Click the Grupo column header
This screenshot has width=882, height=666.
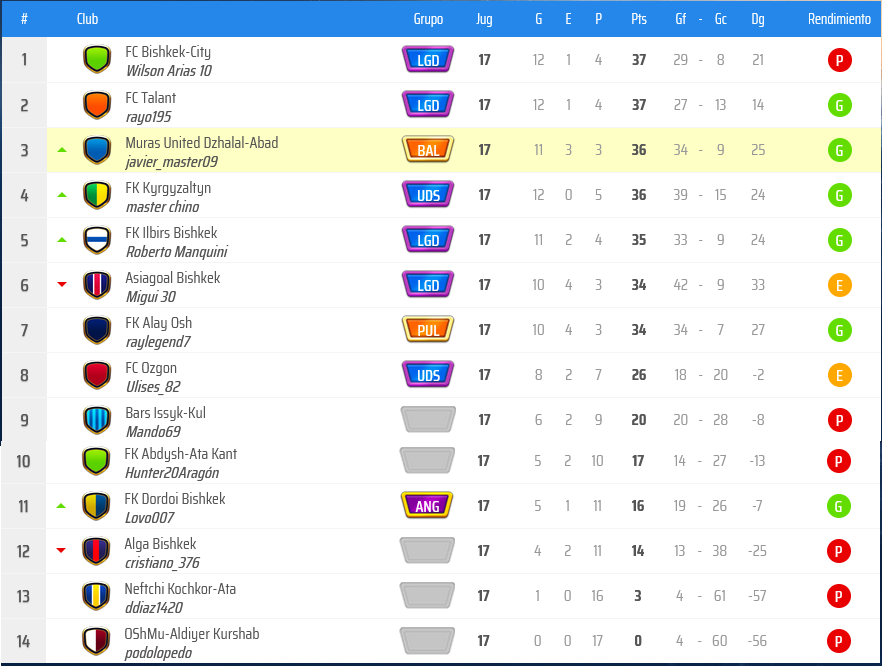click(x=428, y=19)
